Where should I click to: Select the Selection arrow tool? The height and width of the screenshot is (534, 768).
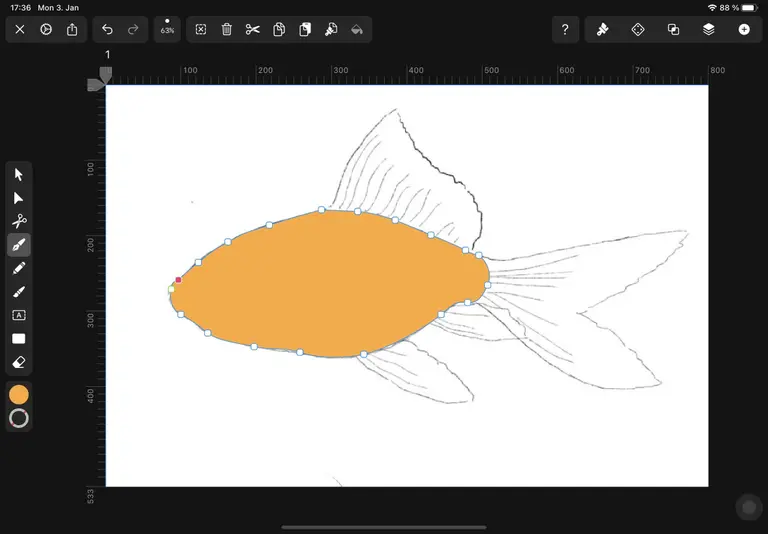point(19,174)
